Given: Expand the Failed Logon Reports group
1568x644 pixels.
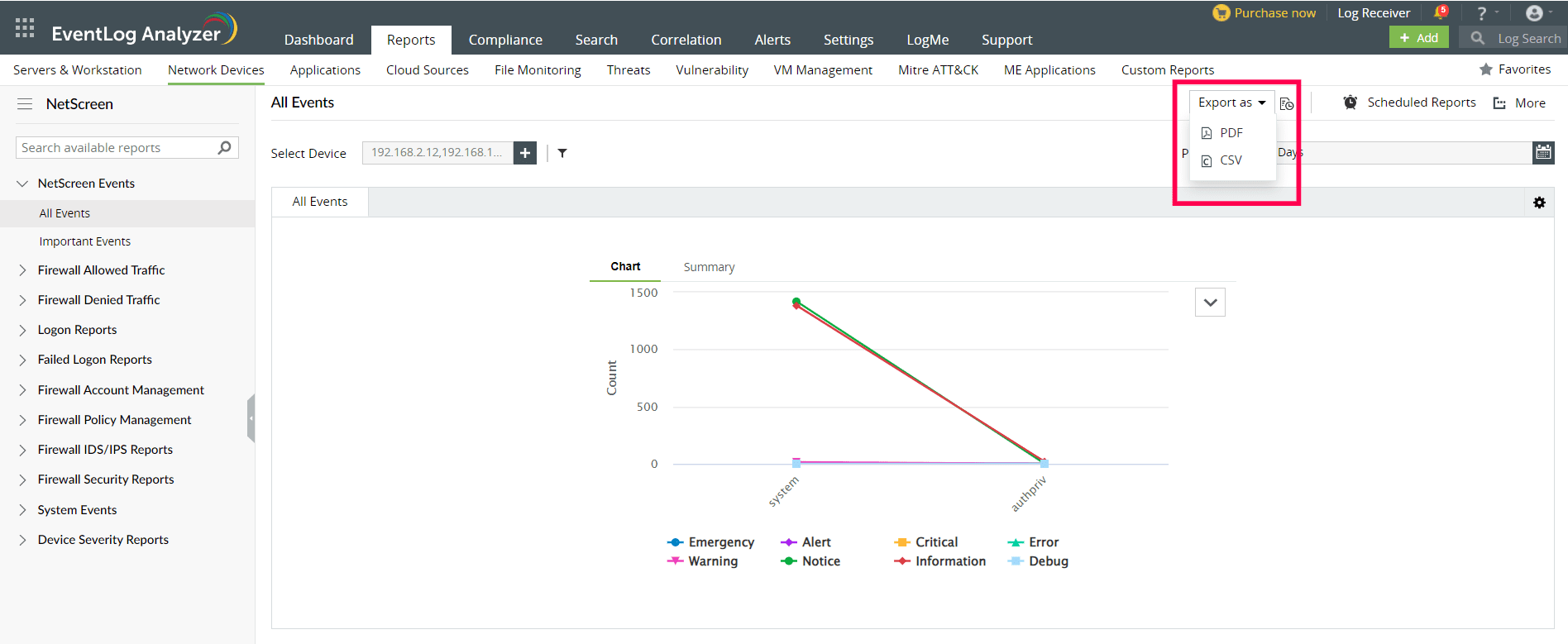Looking at the screenshot, I should (x=22, y=360).
